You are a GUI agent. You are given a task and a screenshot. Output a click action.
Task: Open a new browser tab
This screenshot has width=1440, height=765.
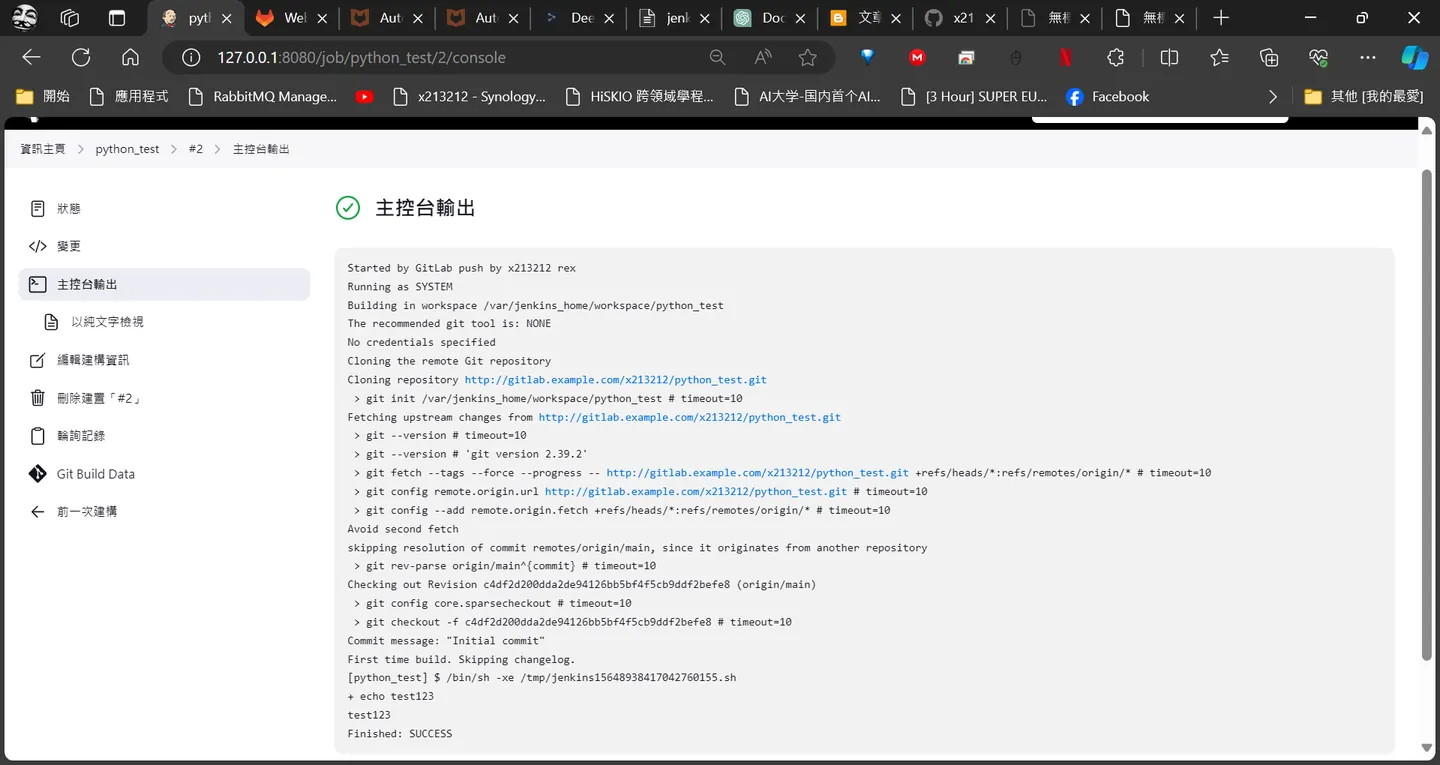tap(1221, 18)
